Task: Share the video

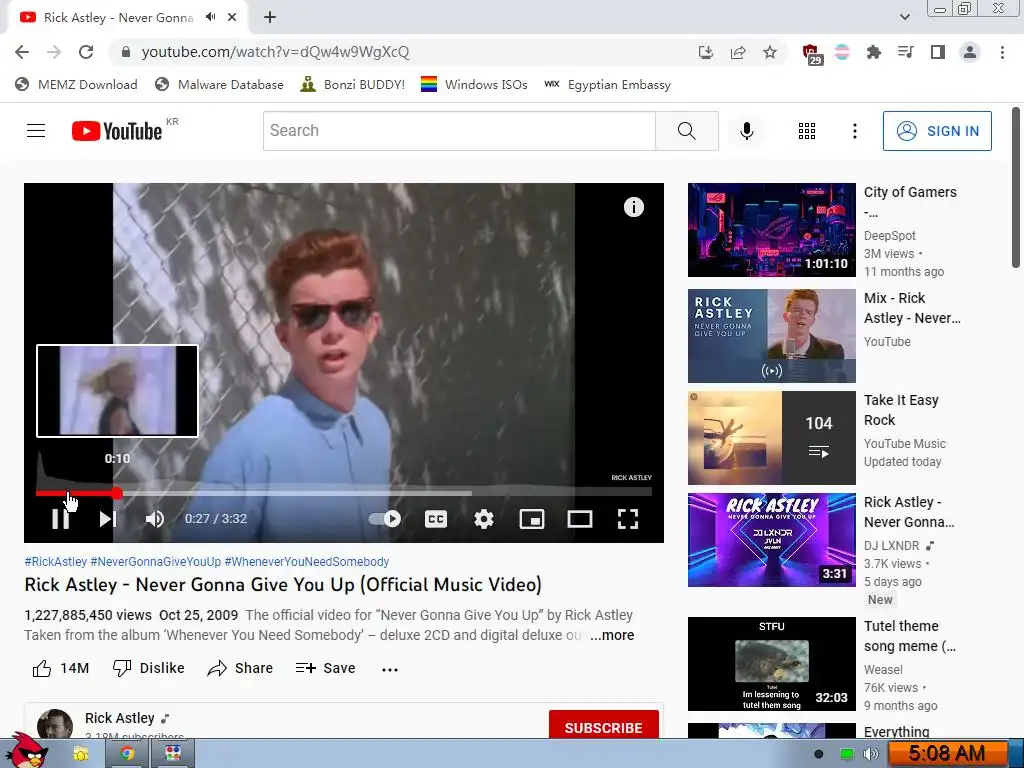Action: pos(240,668)
